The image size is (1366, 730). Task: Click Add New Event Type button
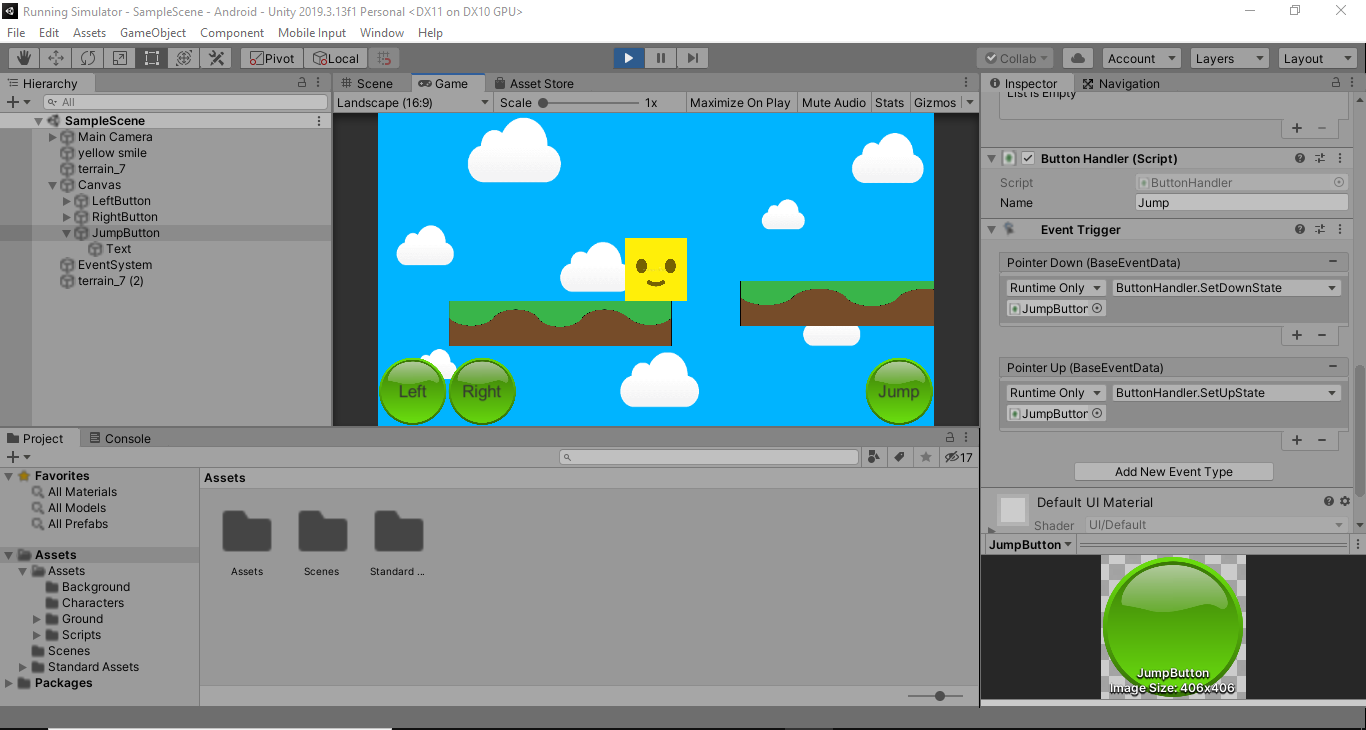pyautogui.click(x=1174, y=472)
